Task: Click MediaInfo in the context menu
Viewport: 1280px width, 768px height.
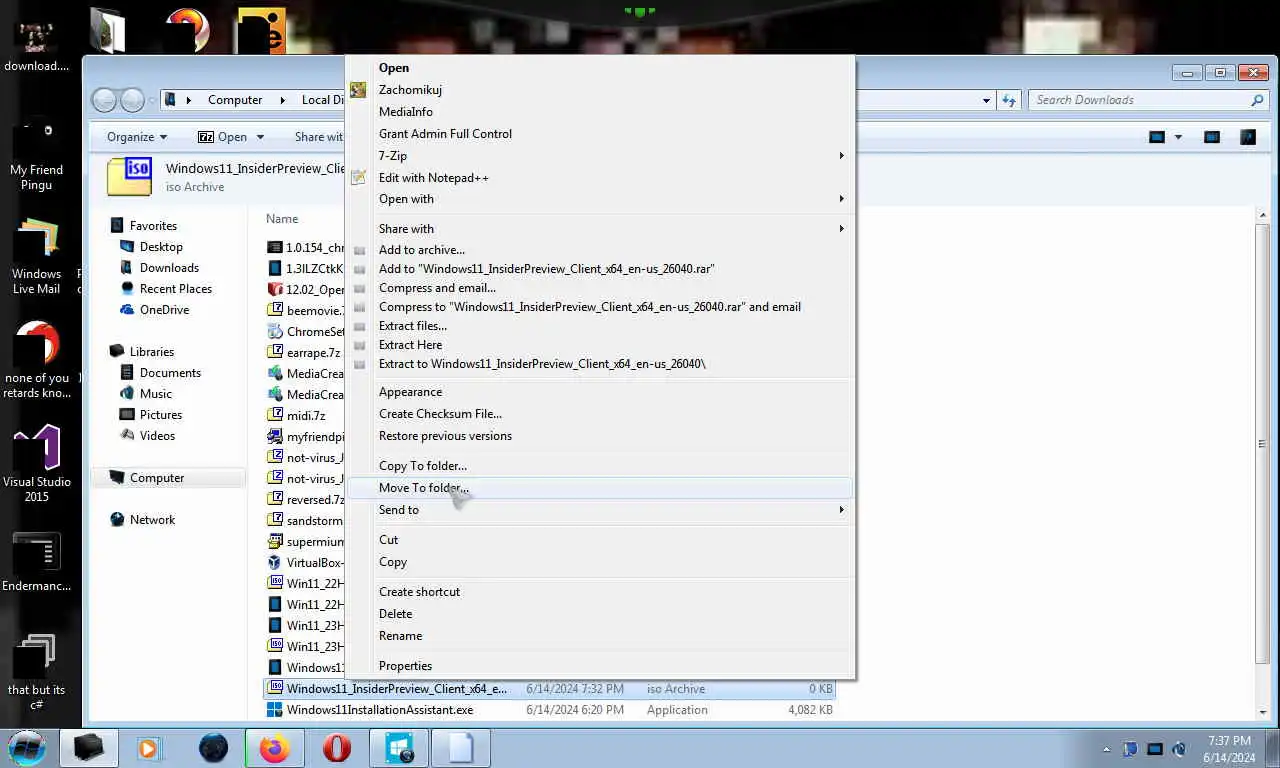Action: pos(599,112)
